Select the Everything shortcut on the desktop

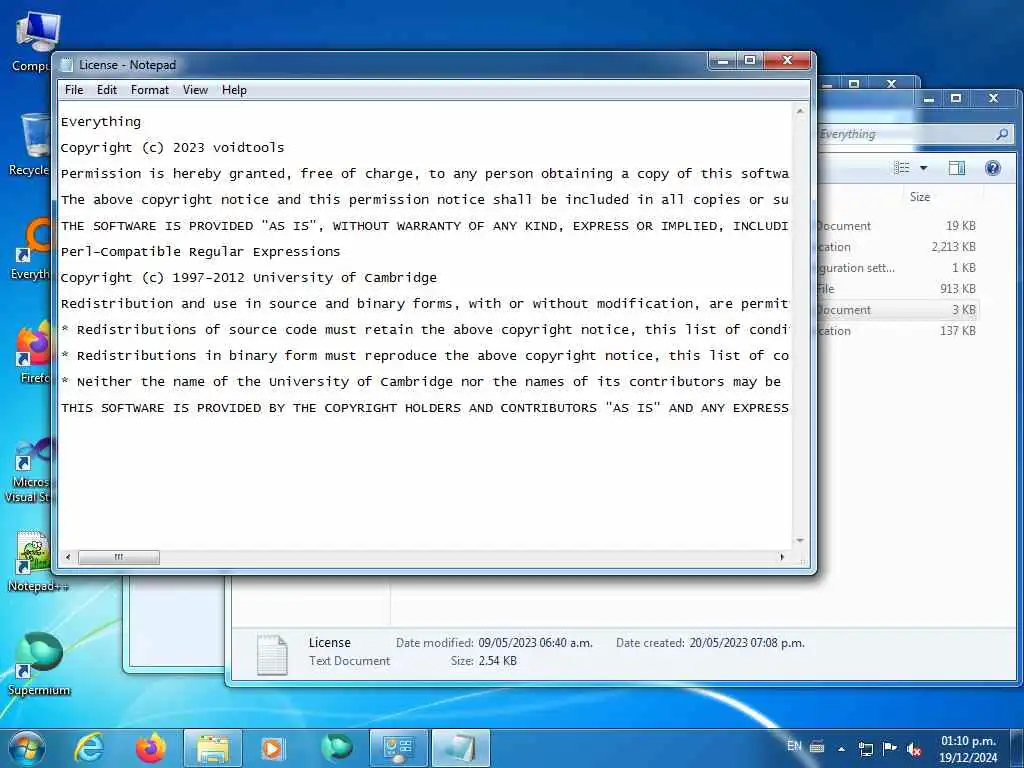point(31,249)
